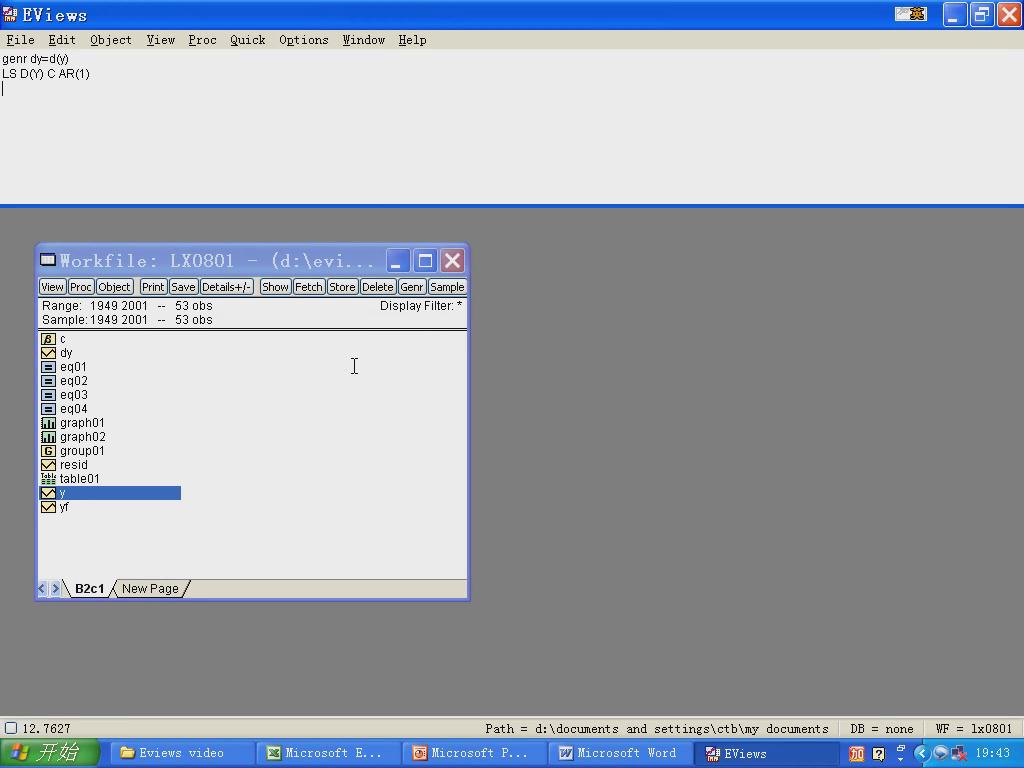1024x768 pixels.
Task: Open the Help menu
Action: point(412,40)
